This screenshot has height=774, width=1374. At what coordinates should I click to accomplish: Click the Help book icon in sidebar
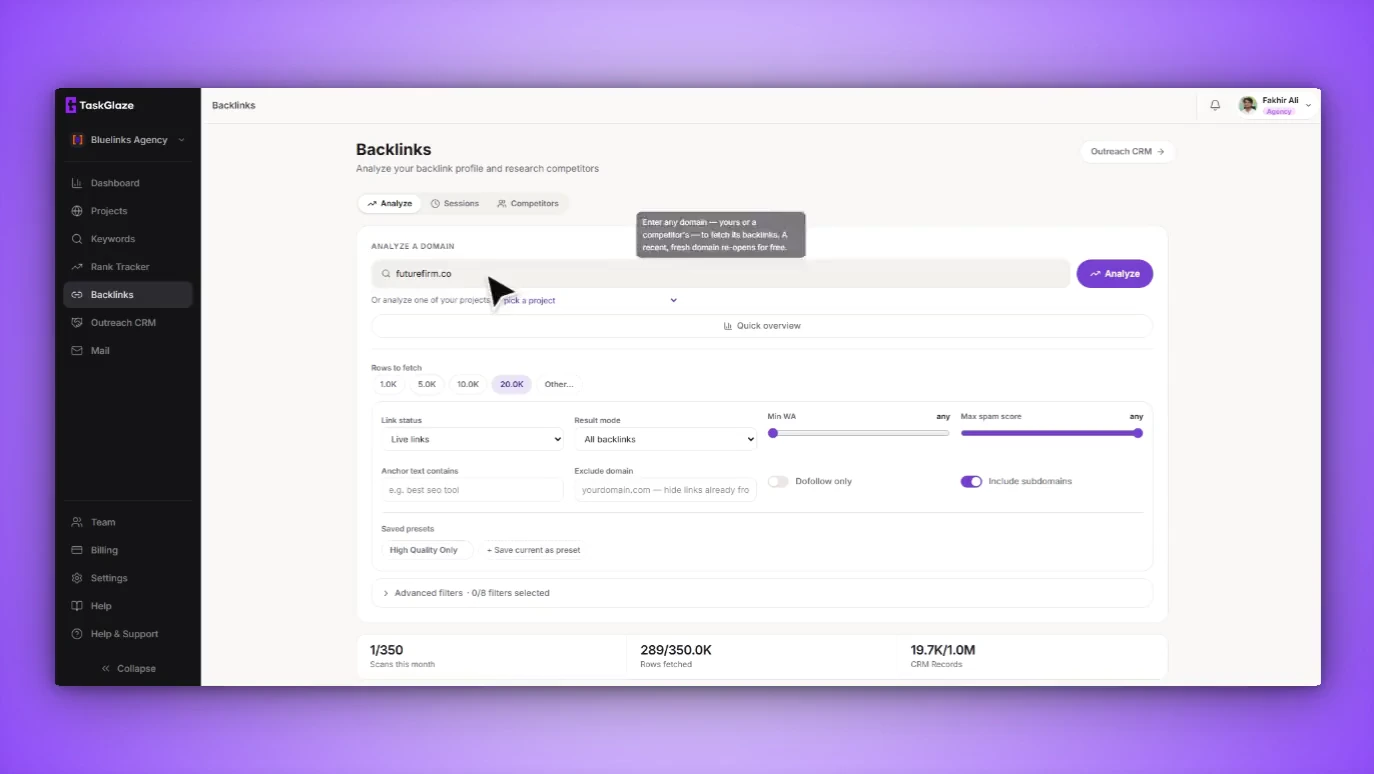[77, 606]
